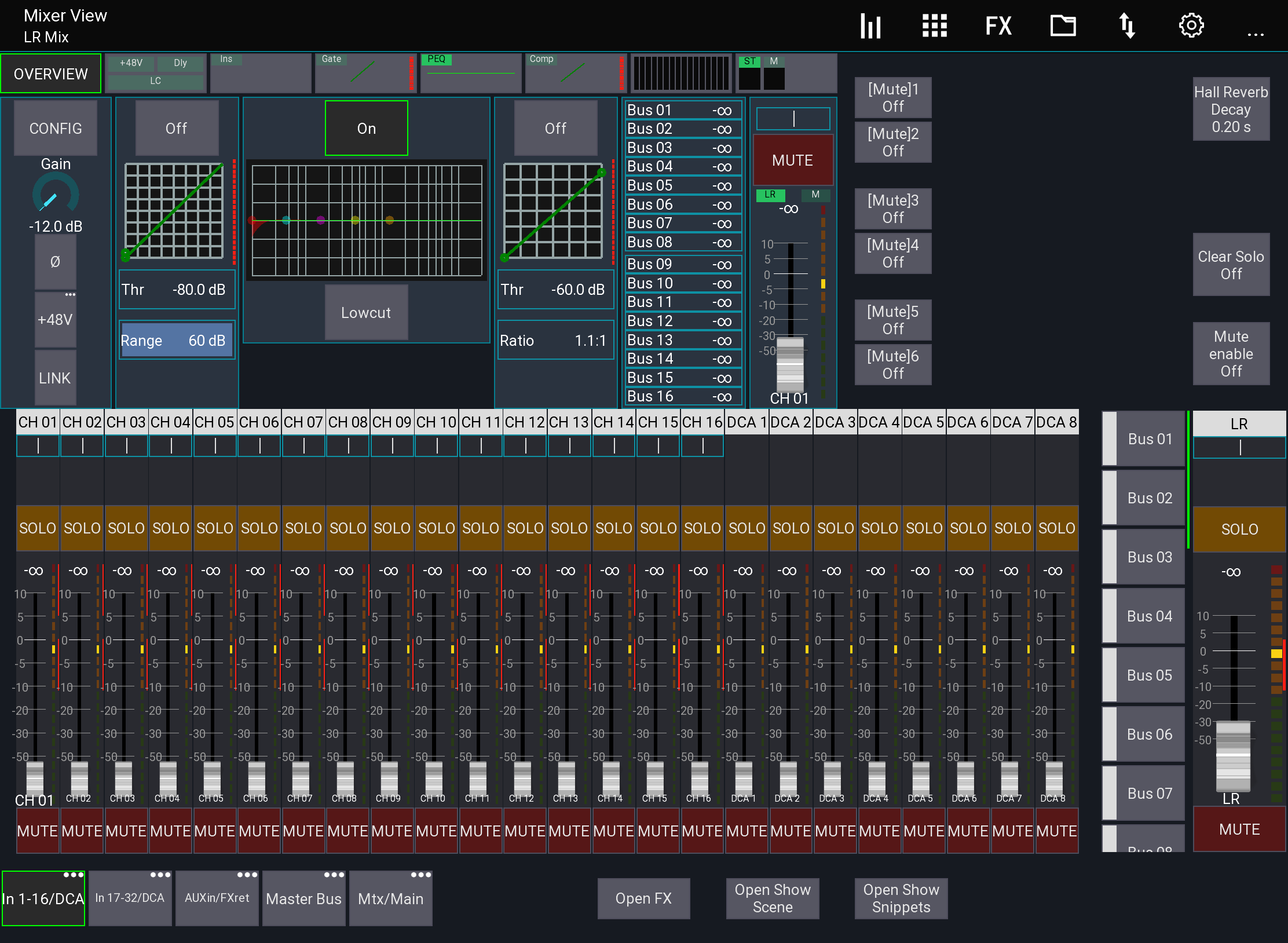The image size is (1288, 943).
Task: Click the channel name field above MUTE
Action: (x=792, y=119)
